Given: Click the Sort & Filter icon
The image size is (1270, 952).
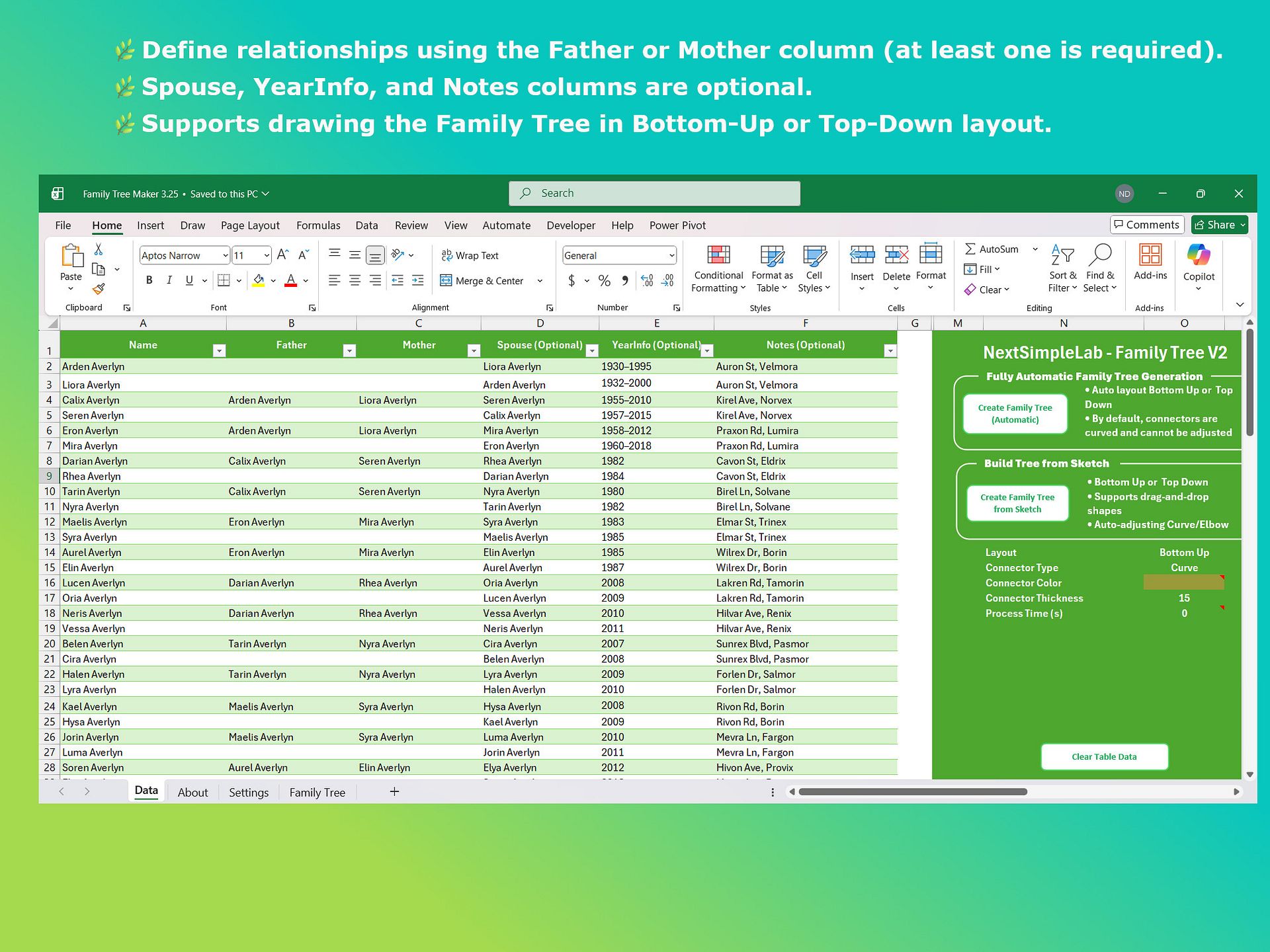Looking at the screenshot, I should point(1062,255).
